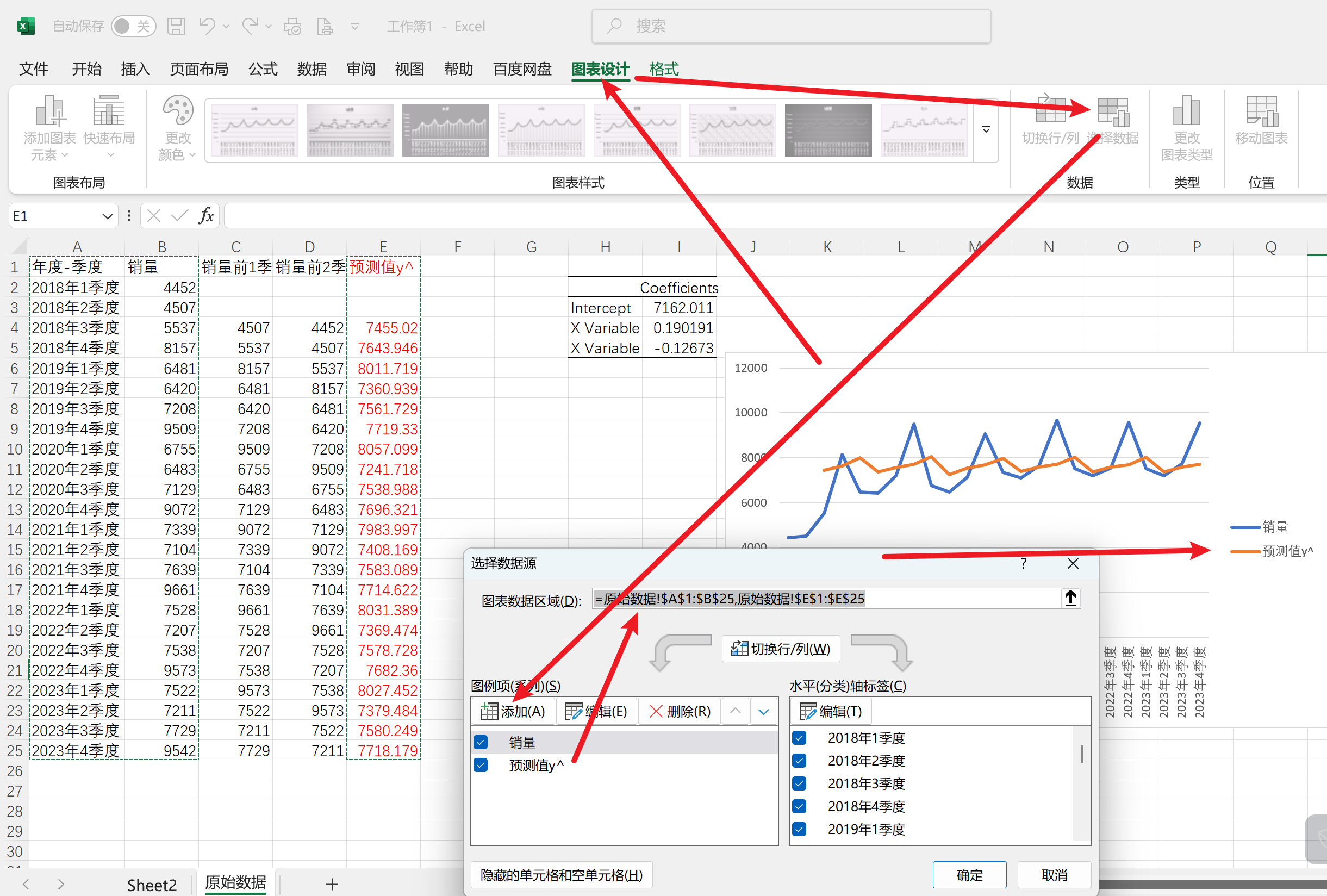The image size is (1327, 896).
Task: Collapse the chart data range selector arrow
Action: tap(1070, 599)
